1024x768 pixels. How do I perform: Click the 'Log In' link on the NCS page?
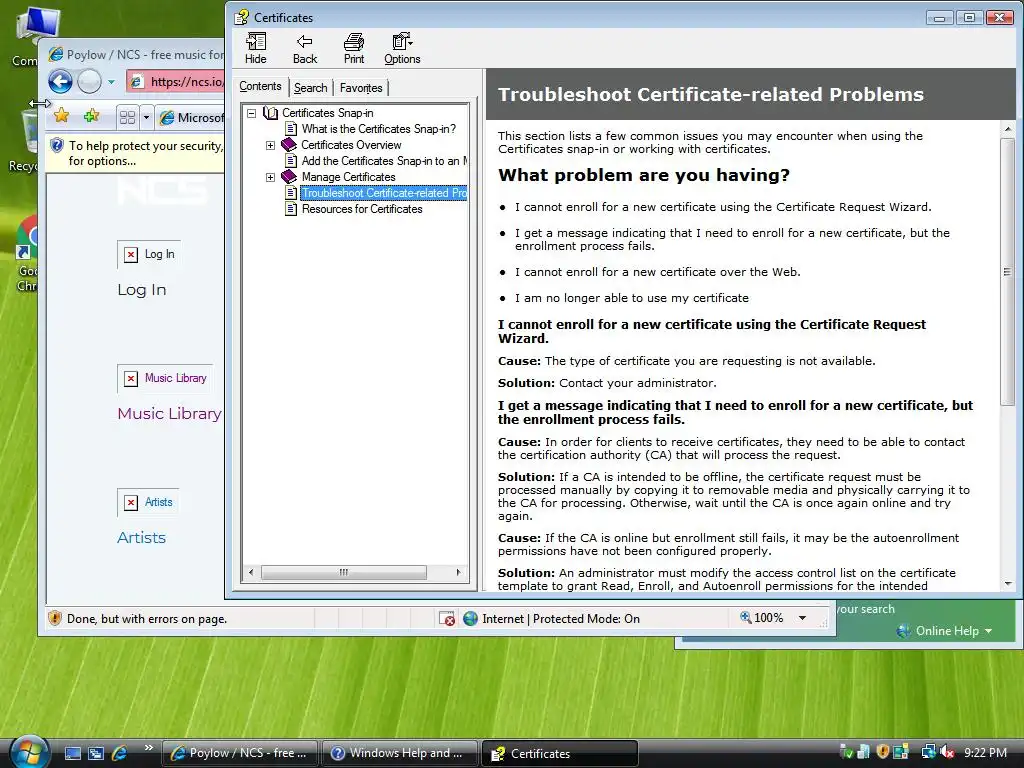point(142,290)
